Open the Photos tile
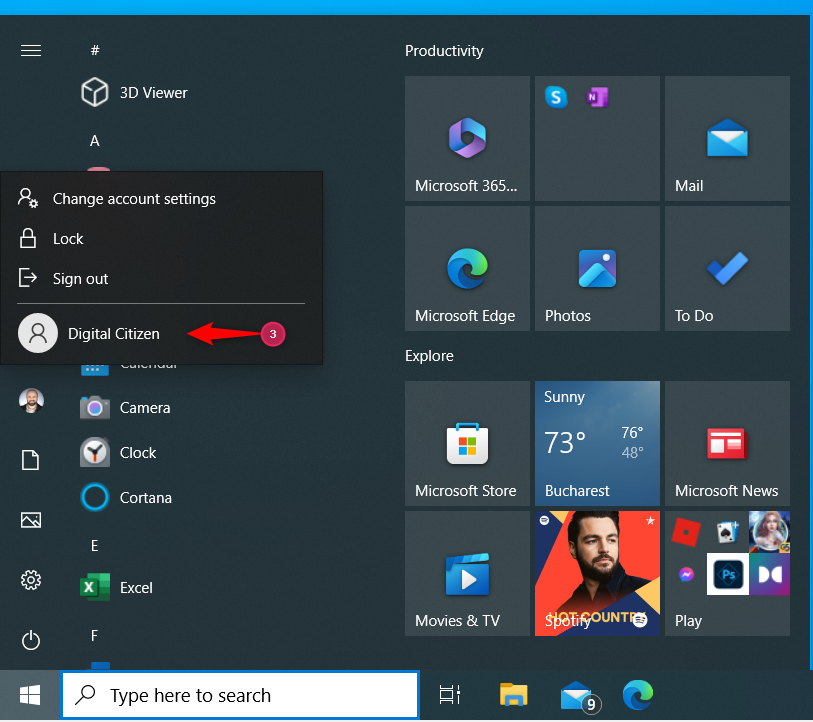 tap(597, 269)
